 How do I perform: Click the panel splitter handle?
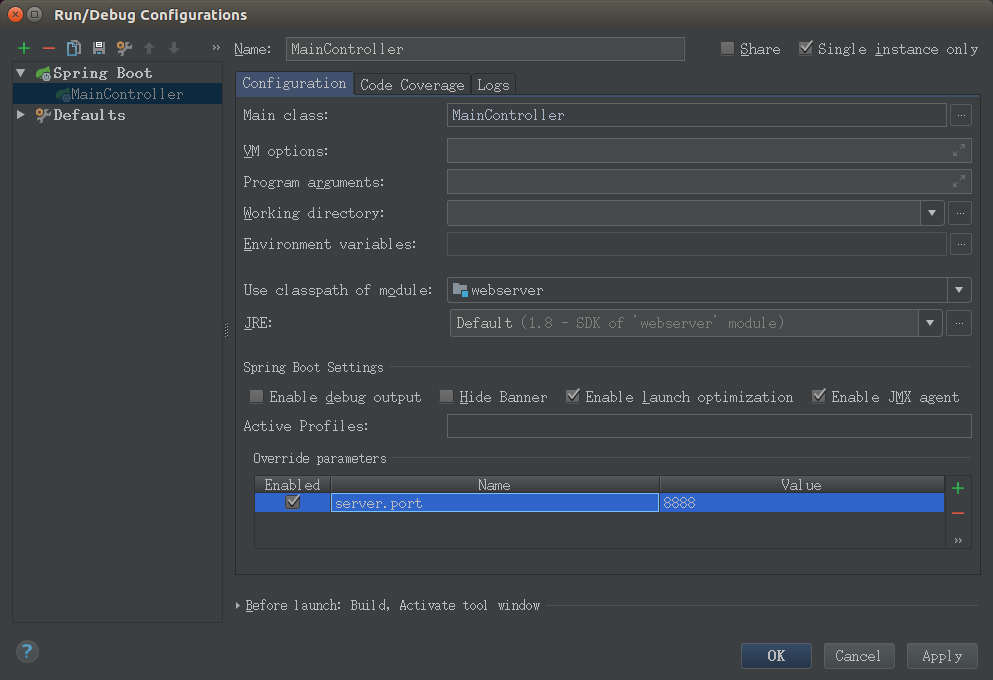227,330
